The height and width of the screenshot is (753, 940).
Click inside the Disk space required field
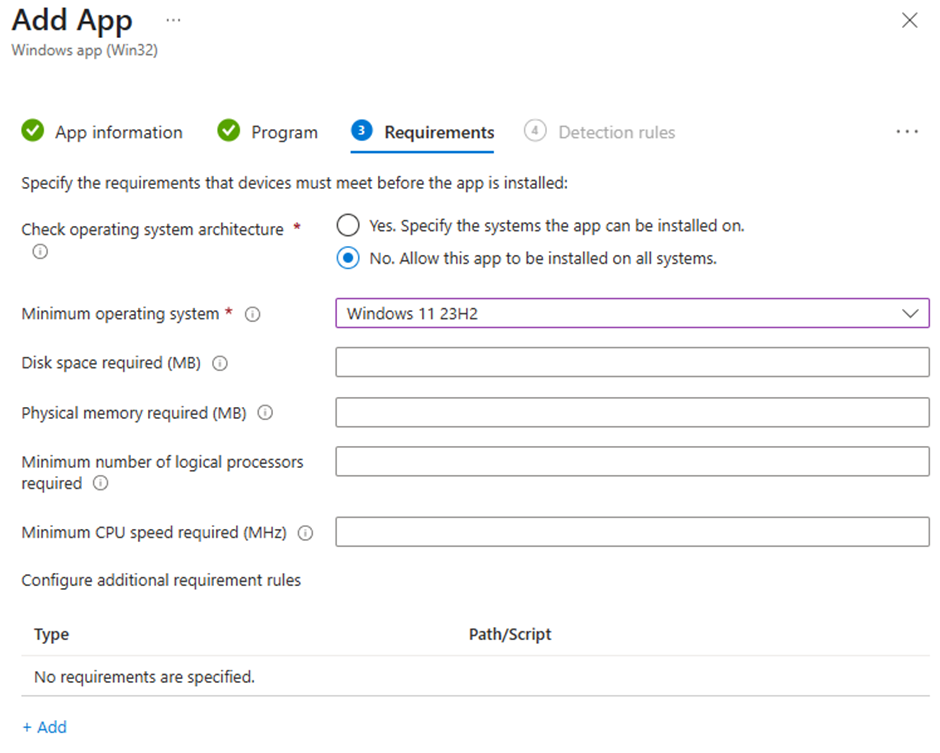point(630,362)
